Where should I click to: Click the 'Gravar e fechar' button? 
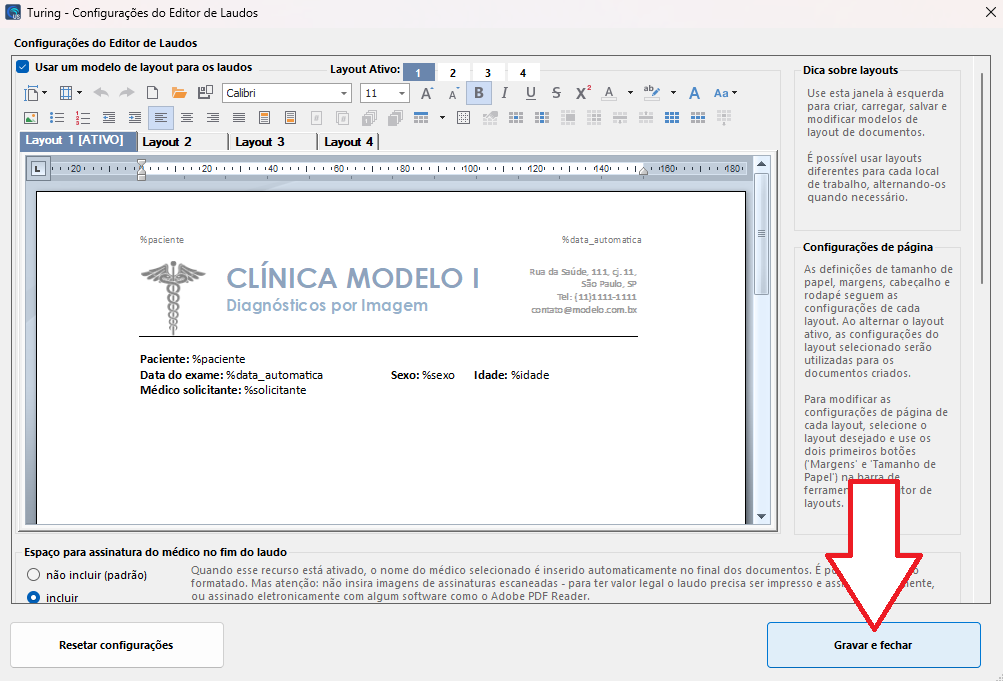pyautogui.click(x=873, y=645)
